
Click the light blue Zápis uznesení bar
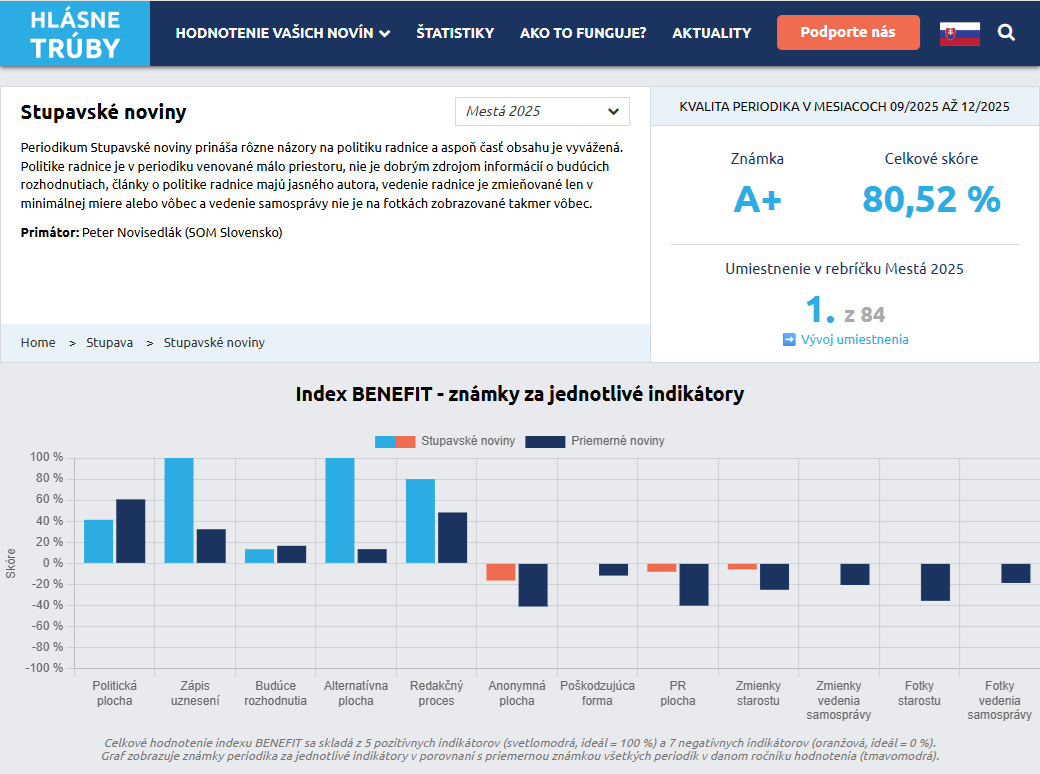[179, 510]
